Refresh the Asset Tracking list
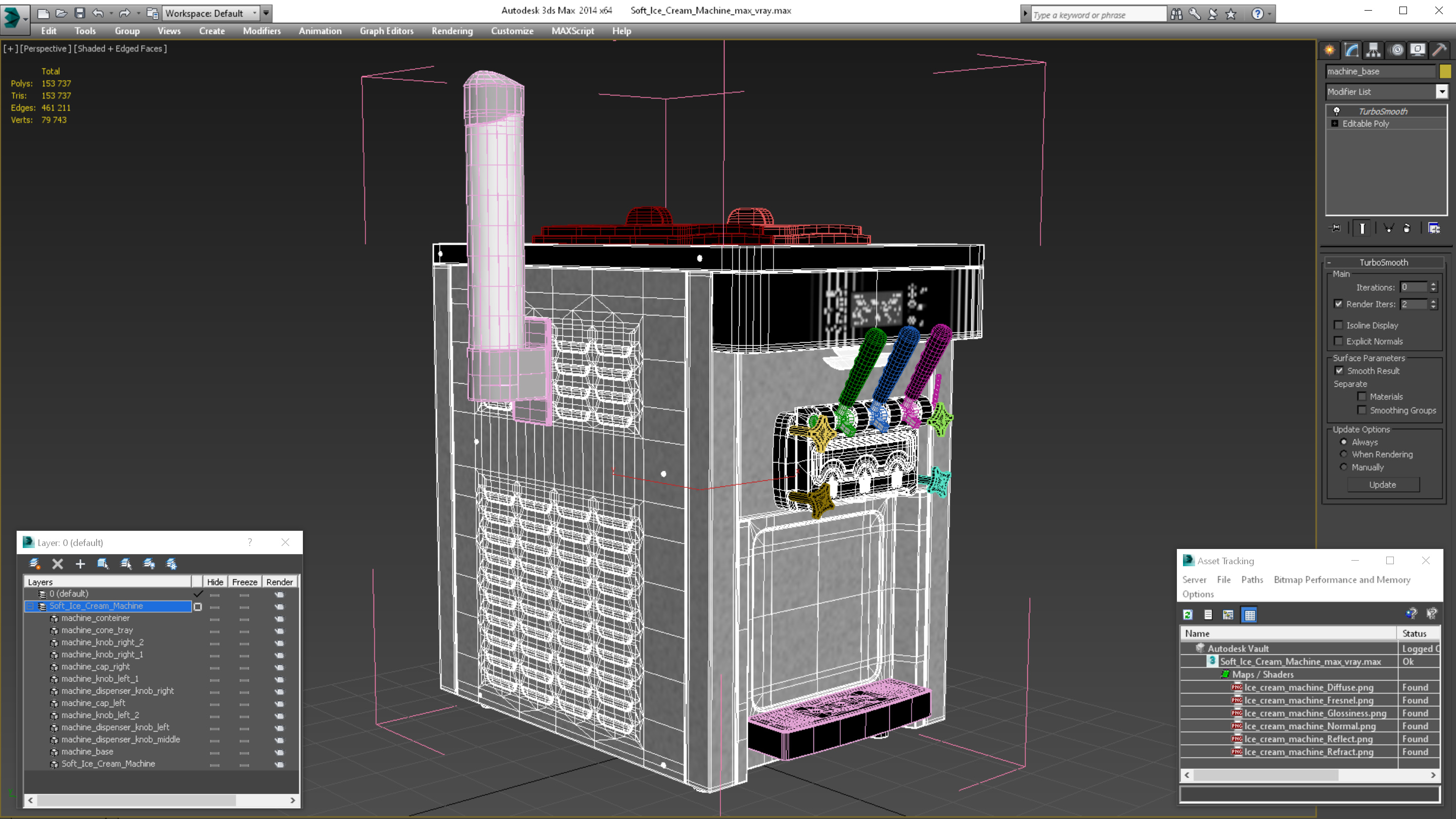1456x819 pixels. (1188, 614)
